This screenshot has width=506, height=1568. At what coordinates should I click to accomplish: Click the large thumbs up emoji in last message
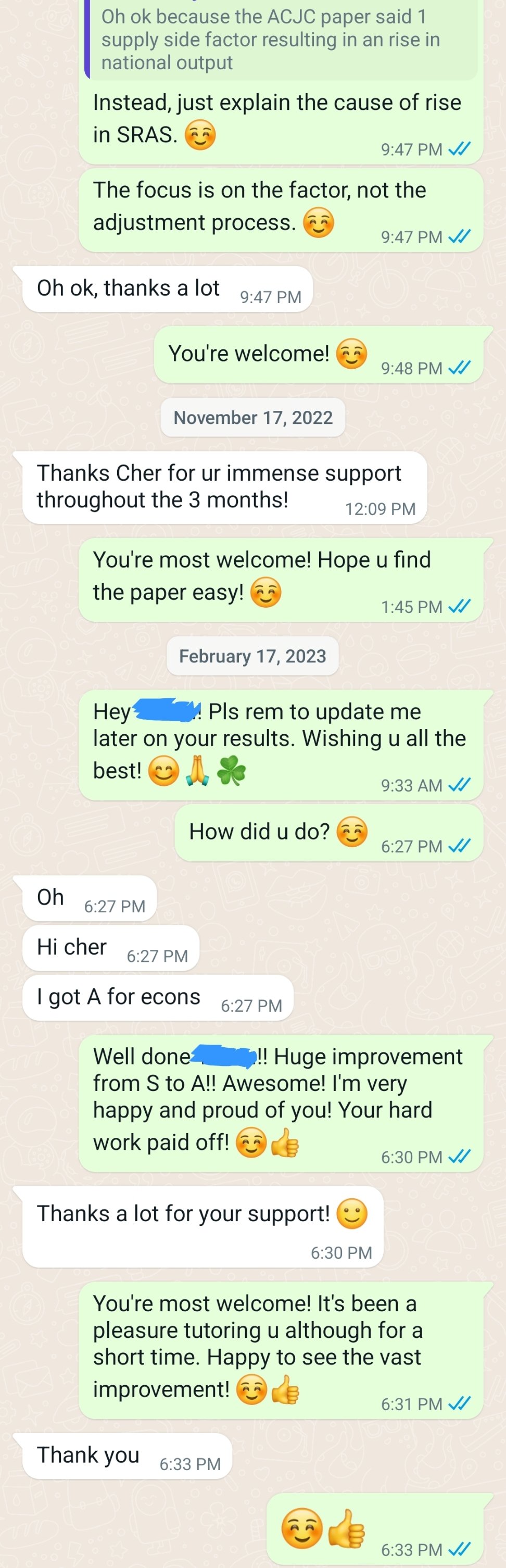(x=346, y=1528)
